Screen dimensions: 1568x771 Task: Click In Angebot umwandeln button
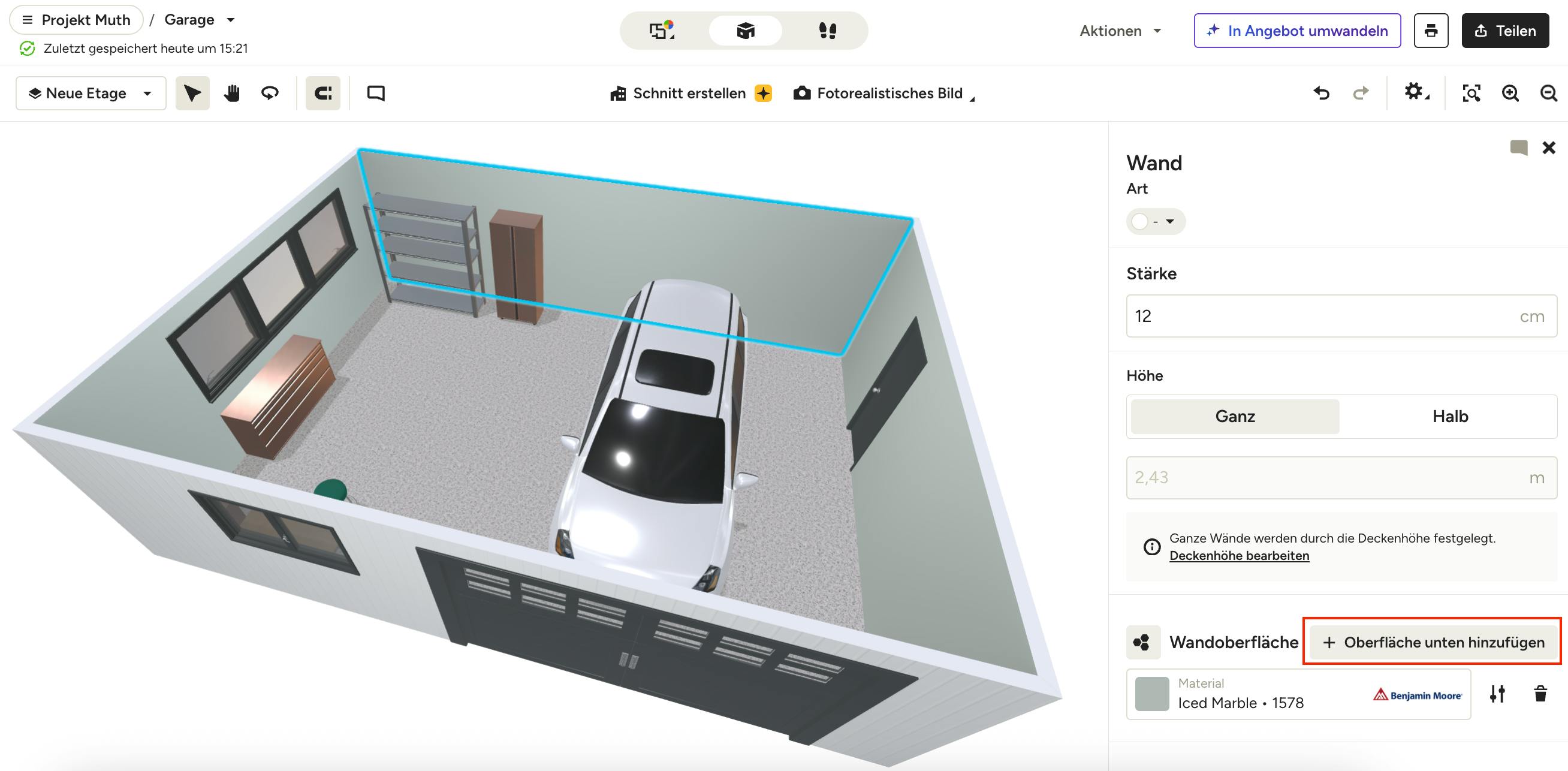click(1297, 31)
